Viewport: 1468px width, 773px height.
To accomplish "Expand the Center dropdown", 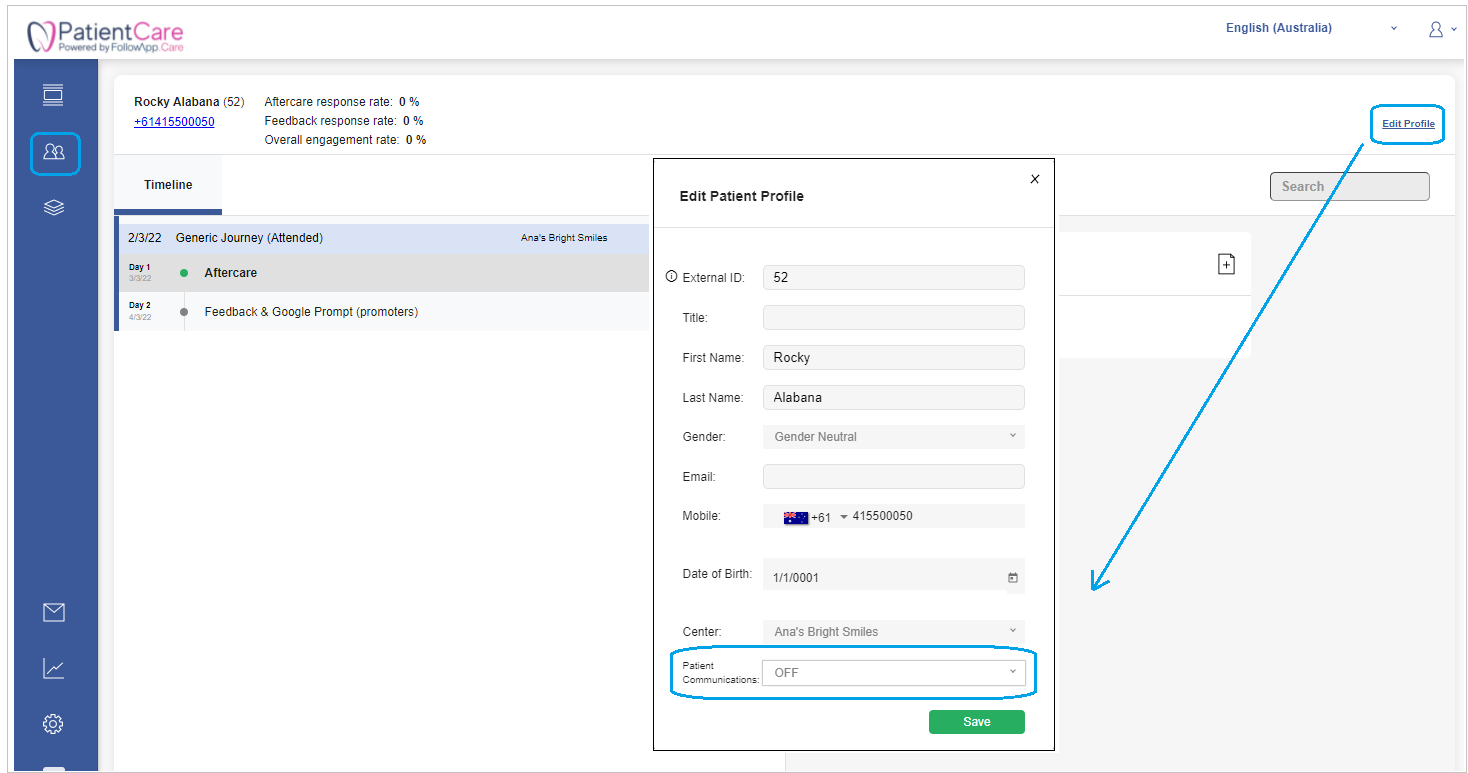I will click(x=894, y=632).
